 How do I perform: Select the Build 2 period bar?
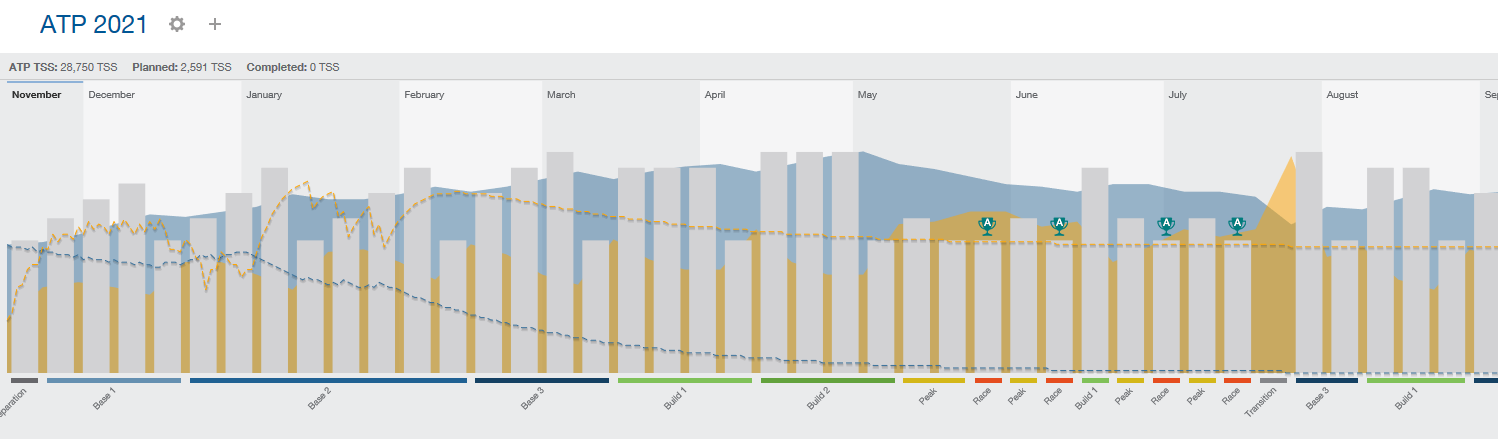[x=828, y=380]
